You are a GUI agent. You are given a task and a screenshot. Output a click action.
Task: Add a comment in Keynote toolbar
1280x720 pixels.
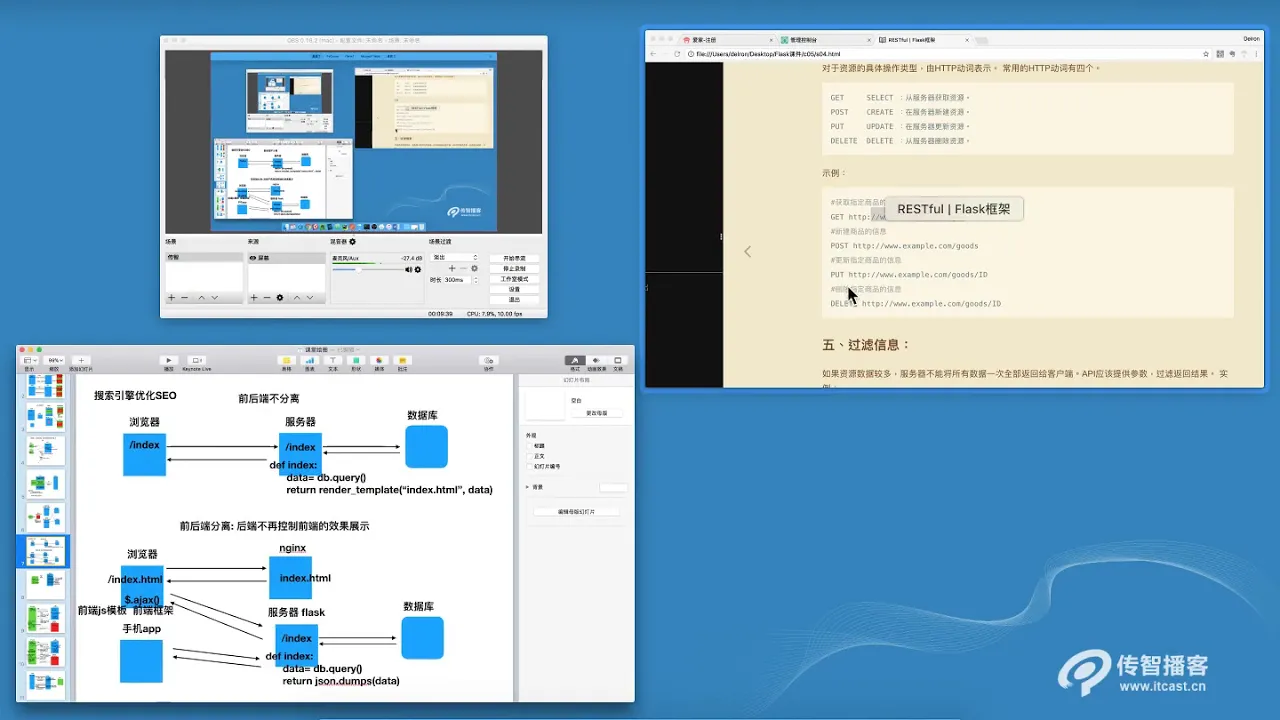402,360
